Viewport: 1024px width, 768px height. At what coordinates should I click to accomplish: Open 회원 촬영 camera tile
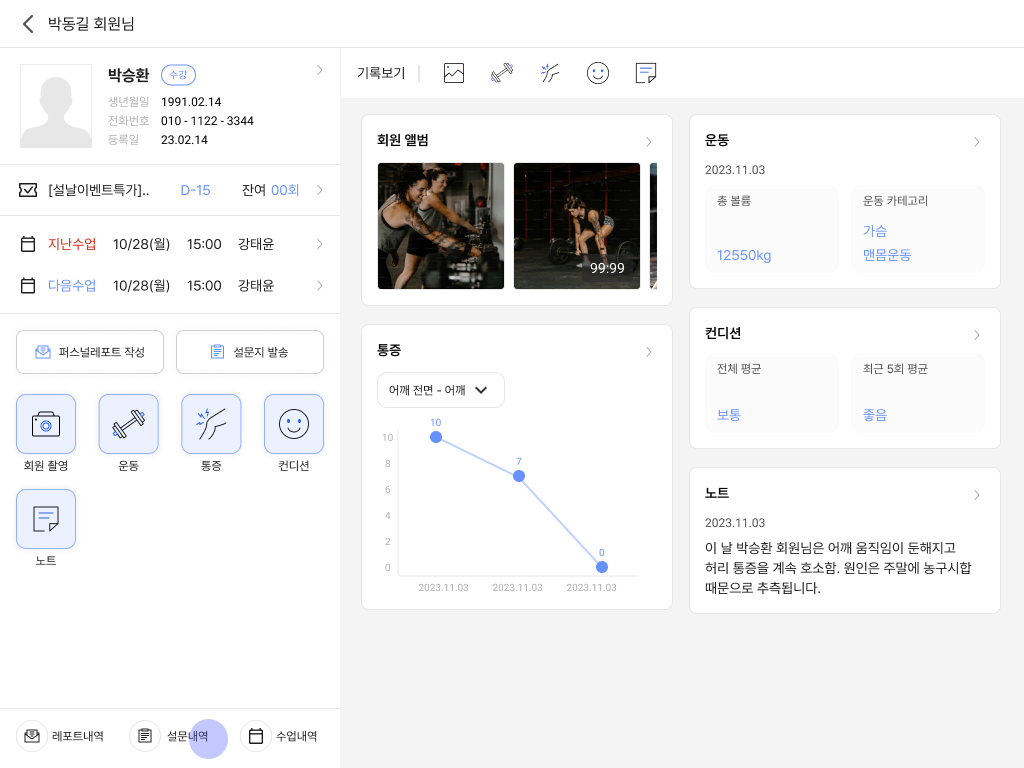(46, 424)
